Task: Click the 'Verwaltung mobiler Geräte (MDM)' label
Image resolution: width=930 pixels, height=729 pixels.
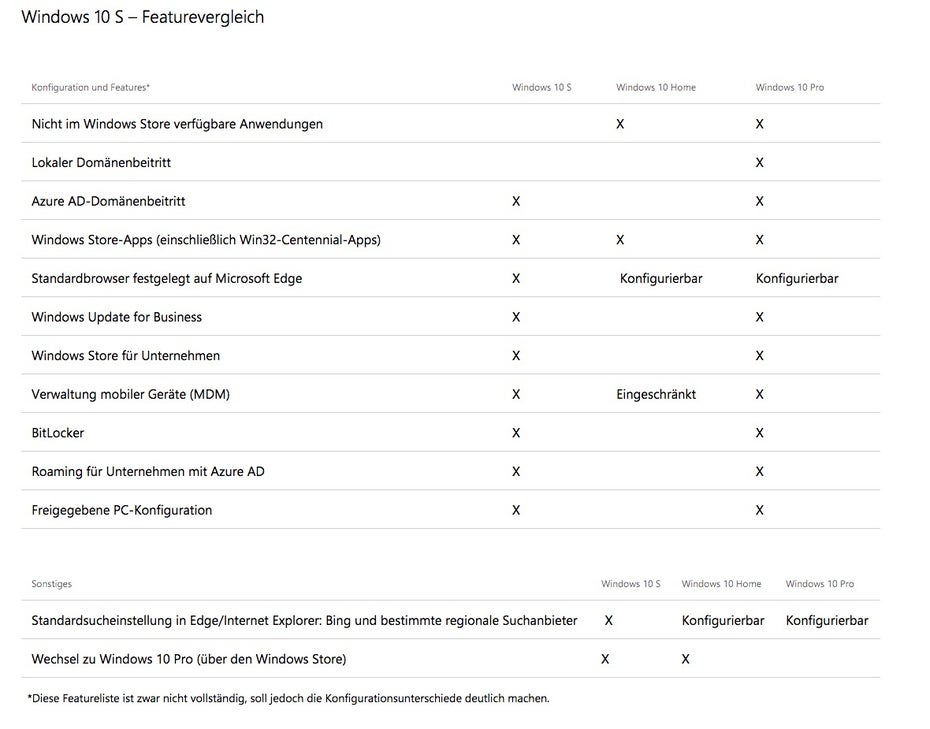Action: click(131, 394)
